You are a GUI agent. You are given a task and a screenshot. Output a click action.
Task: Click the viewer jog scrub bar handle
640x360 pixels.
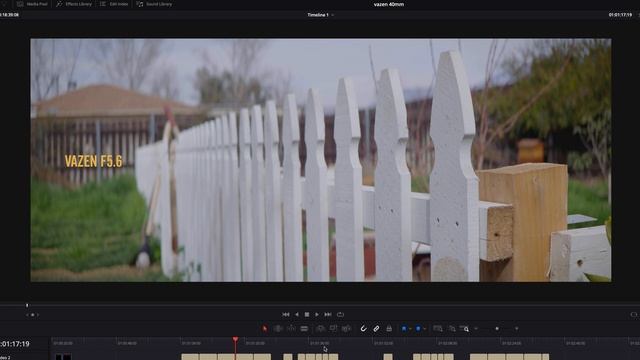[27, 305]
